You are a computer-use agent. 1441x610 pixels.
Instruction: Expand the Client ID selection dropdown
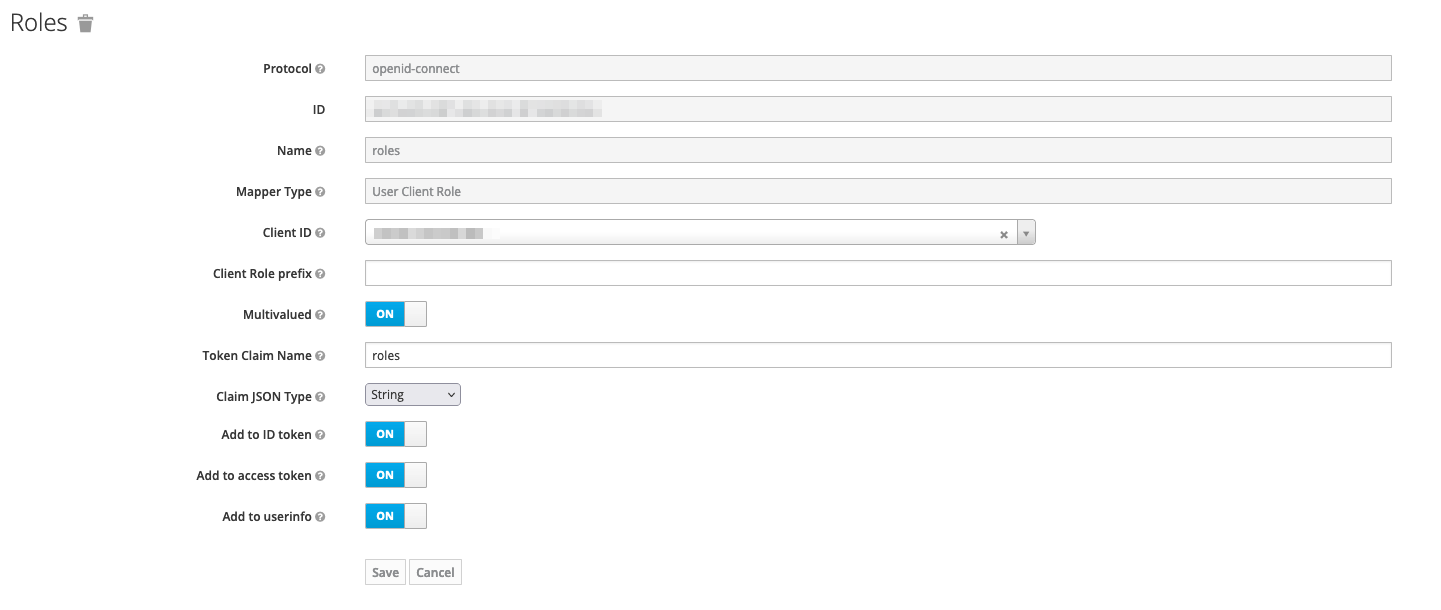point(1025,232)
